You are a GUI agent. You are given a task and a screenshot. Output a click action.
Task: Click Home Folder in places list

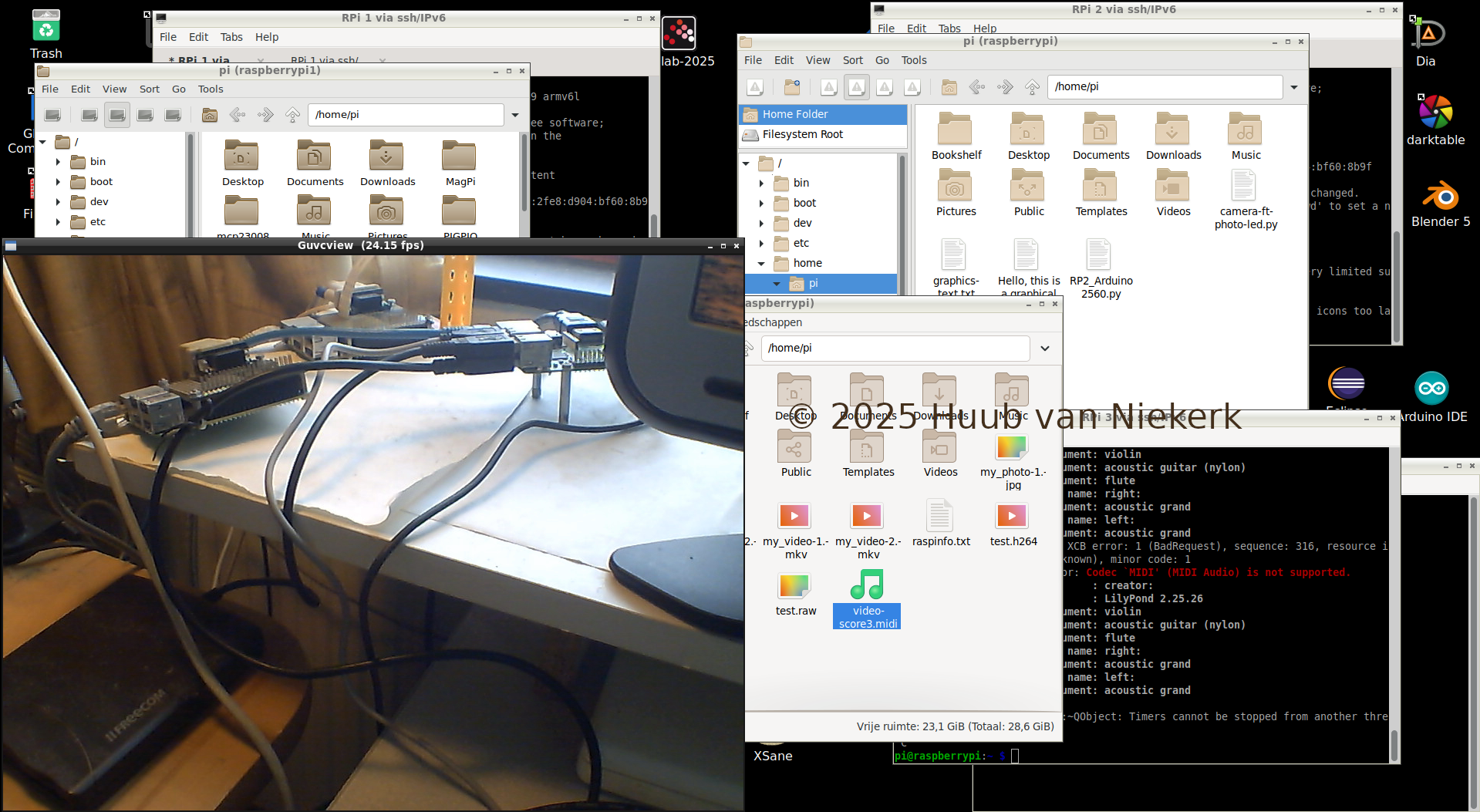pyautogui.click(x=794, y=114)
